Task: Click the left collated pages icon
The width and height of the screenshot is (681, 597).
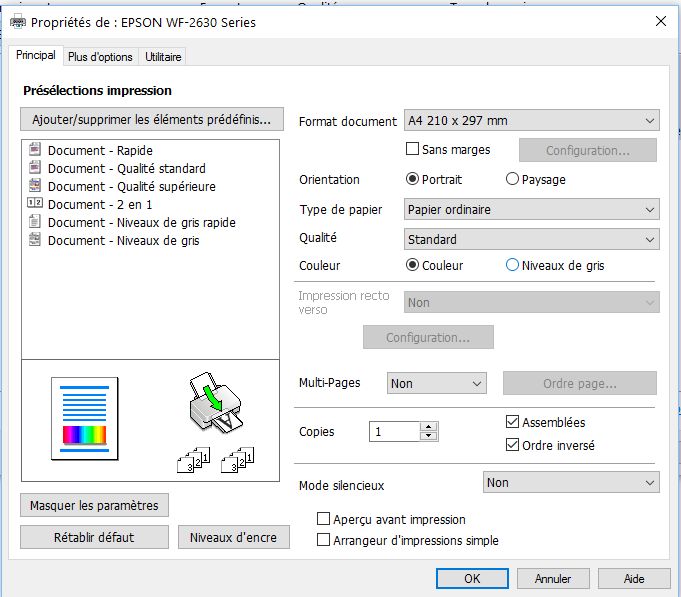Action: [x=194, y=460]
